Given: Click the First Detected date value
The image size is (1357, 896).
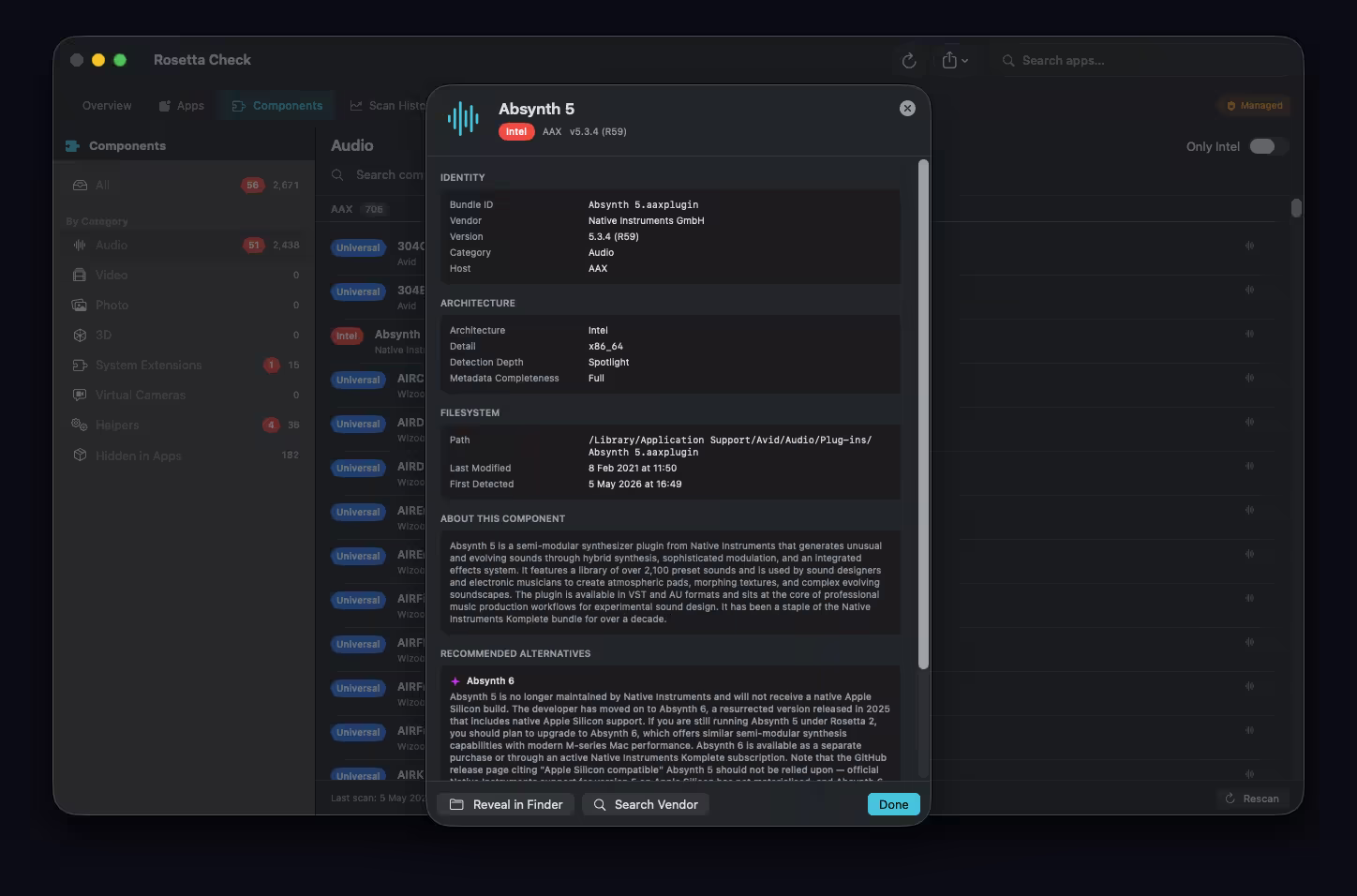Looking at the screenshot, I should pos(634,485).
